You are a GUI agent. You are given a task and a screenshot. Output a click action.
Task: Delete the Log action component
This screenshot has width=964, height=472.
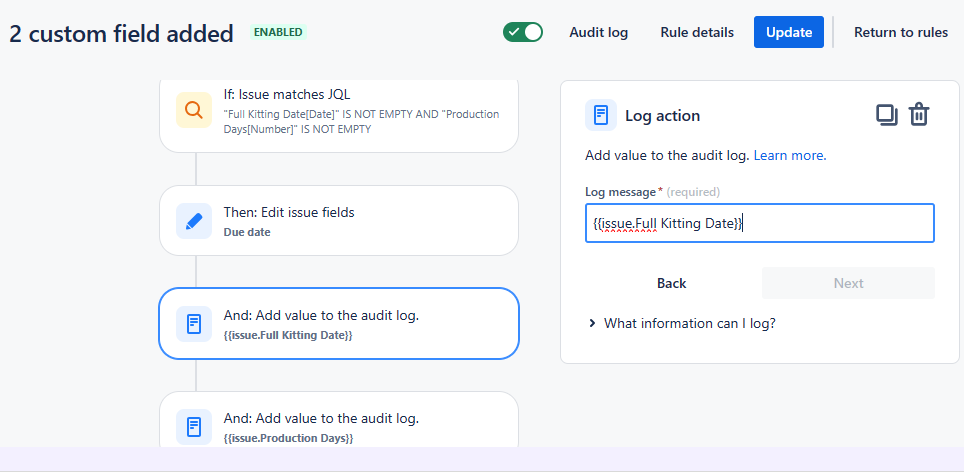pos(919,115)
